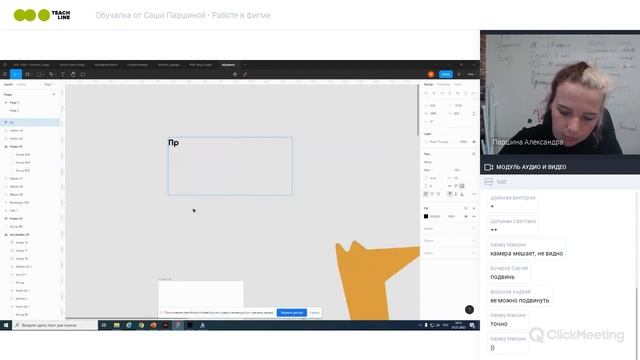640x360 pixels.
Task: Add a stroke with plus icon
Action: (x=474, y=229)
